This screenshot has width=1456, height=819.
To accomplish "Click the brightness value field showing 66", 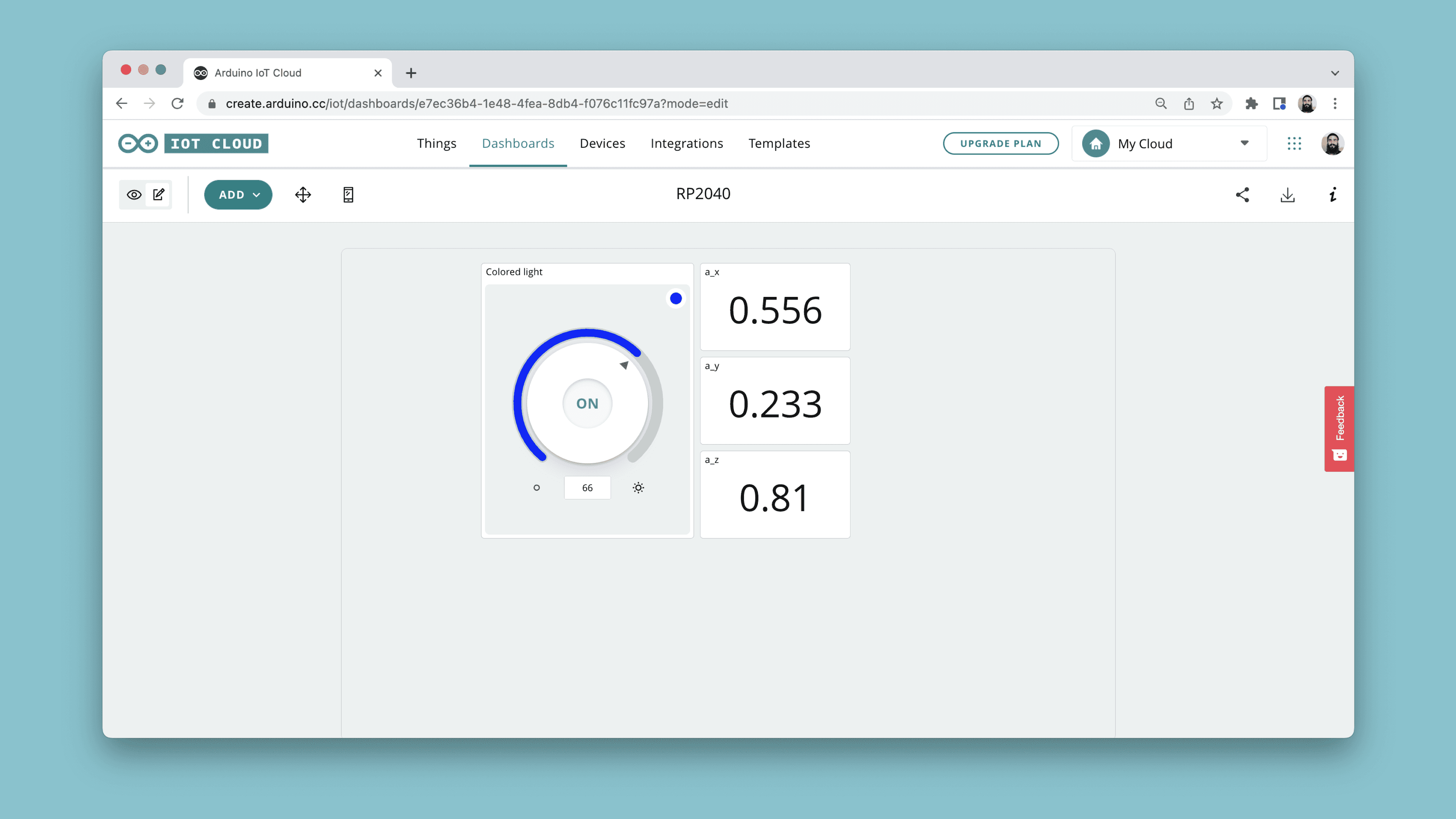I will click(x=587, y=487).
